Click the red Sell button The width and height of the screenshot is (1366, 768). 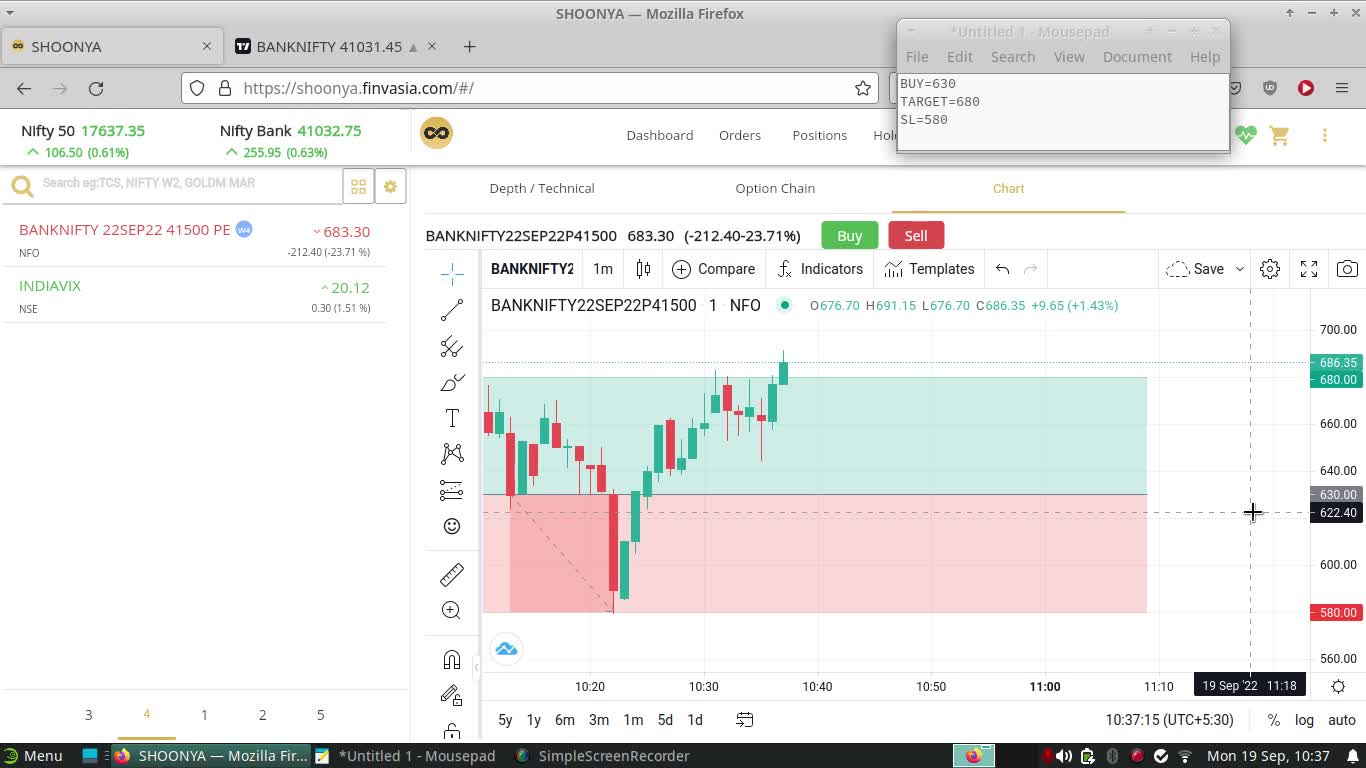point(916,236)
